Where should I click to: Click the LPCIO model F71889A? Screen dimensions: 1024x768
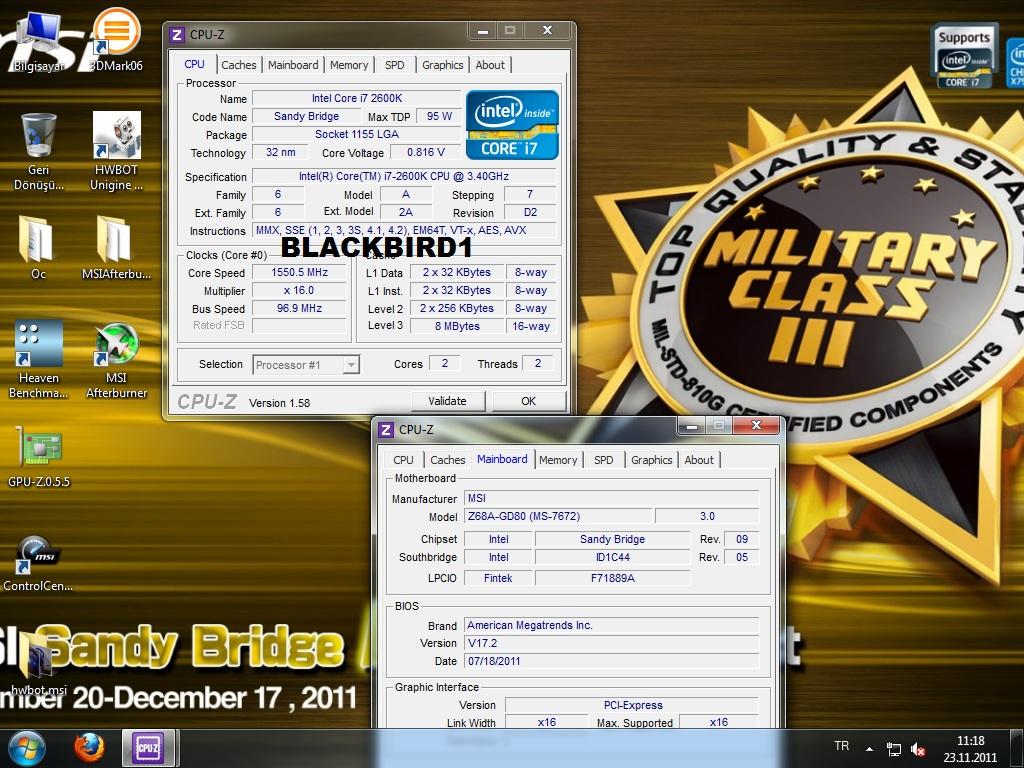pyautogui.click(x=613, y=578)
